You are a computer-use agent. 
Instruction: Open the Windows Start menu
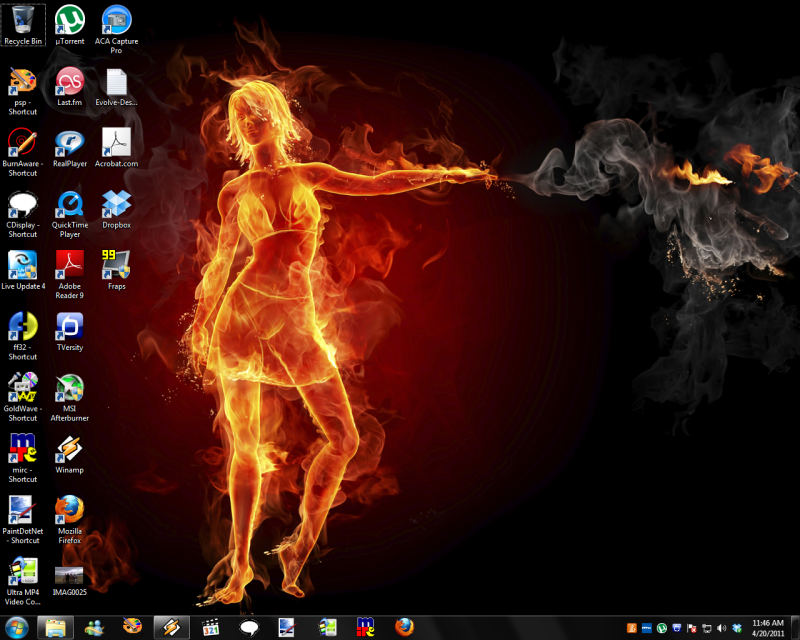16,627
